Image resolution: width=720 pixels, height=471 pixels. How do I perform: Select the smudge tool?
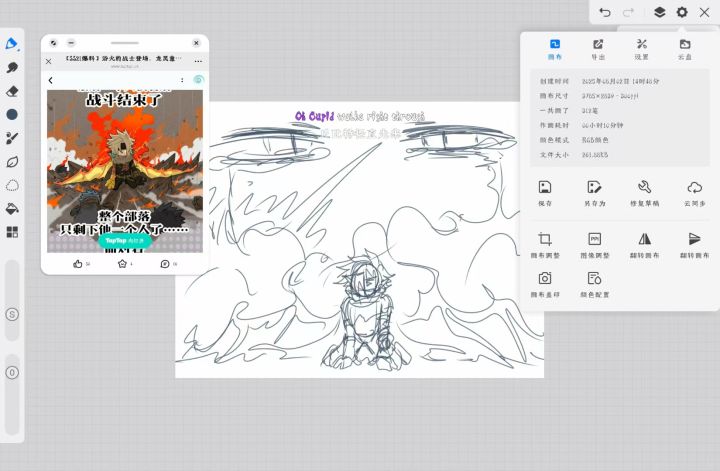click(x=12, y=67)
